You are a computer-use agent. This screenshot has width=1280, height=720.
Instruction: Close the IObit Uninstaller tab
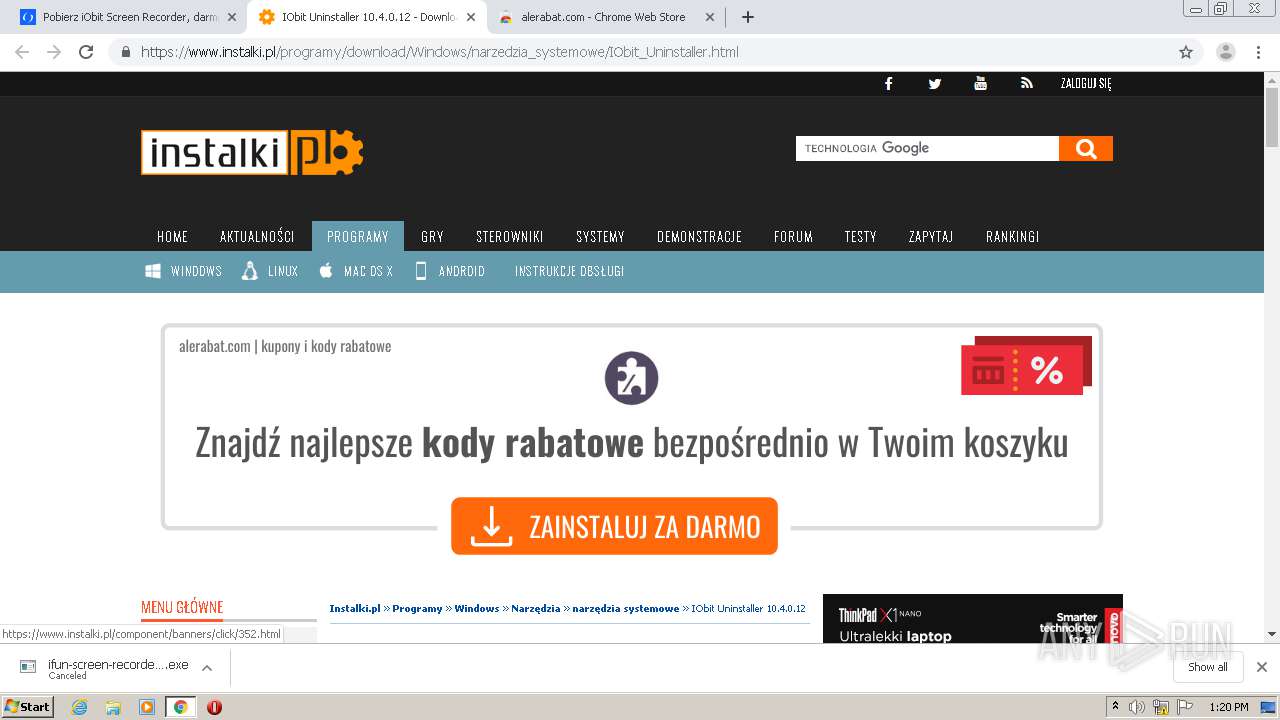click(x=471, y=17)
